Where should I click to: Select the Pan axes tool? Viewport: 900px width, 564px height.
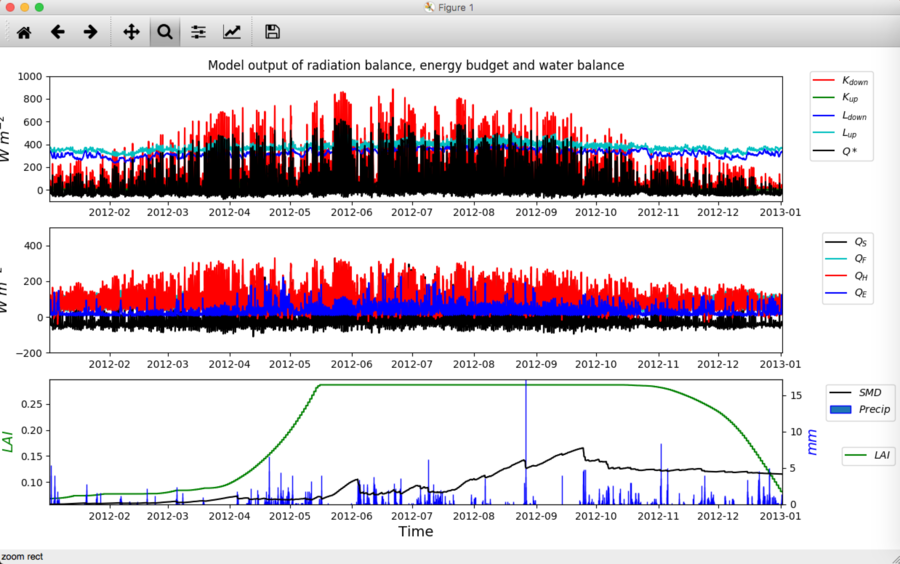coord(131,32)
